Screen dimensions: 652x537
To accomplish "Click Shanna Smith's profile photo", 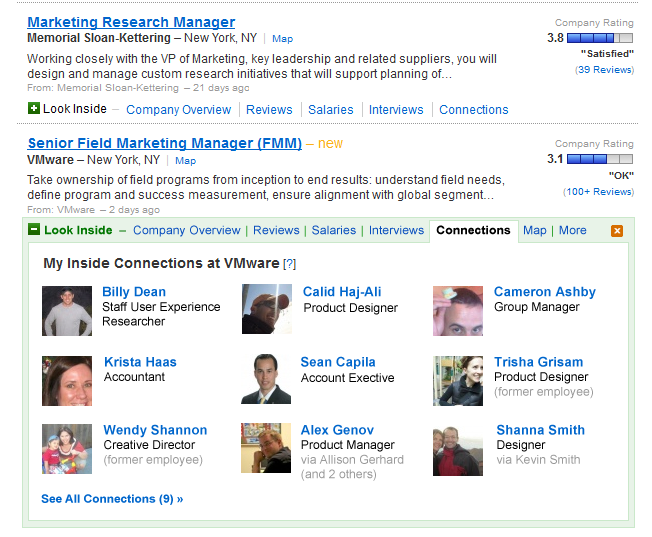I will point(458,451).
